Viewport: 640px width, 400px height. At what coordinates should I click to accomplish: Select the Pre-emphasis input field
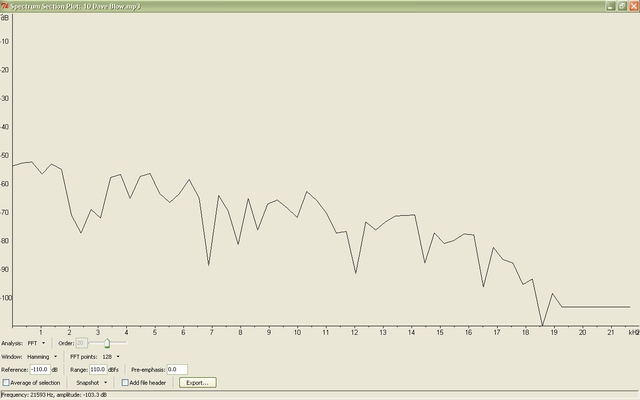click(x=177, y=369)
